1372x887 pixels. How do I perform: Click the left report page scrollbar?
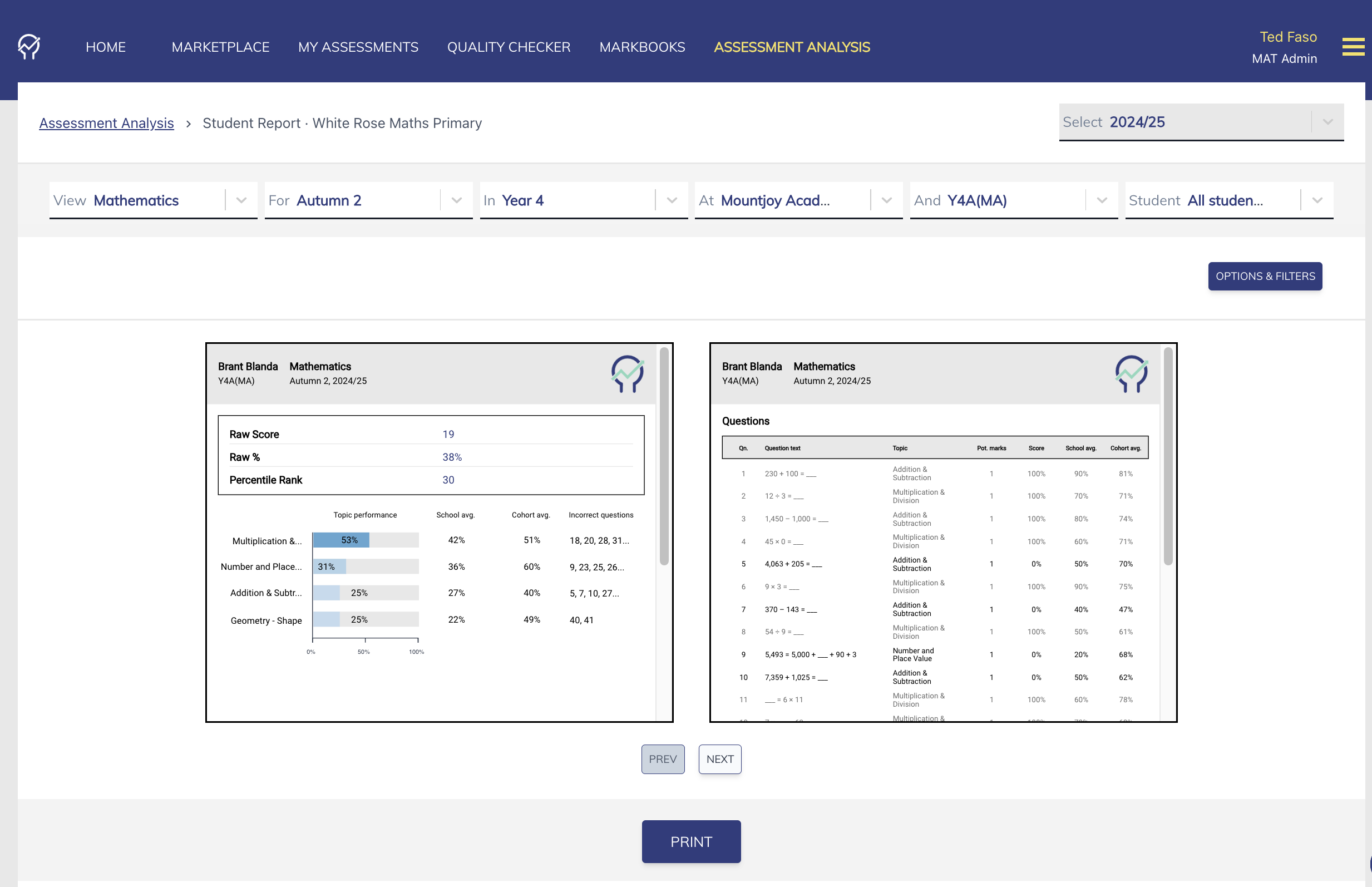(664, 456)
